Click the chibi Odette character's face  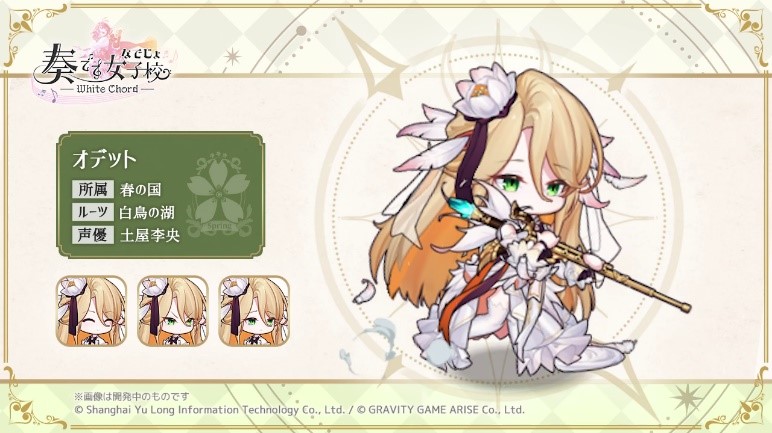[529, 190]
